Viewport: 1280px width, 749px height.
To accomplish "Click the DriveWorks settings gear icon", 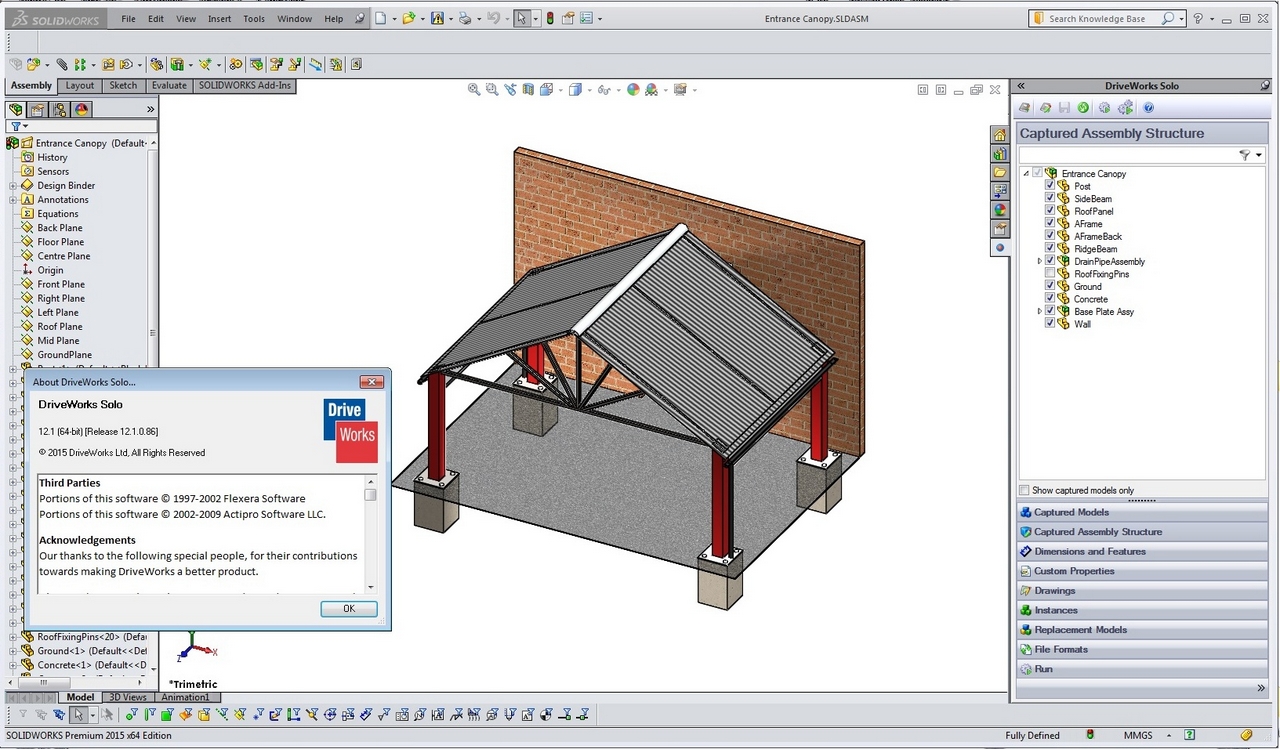I will click(1104, 107).
